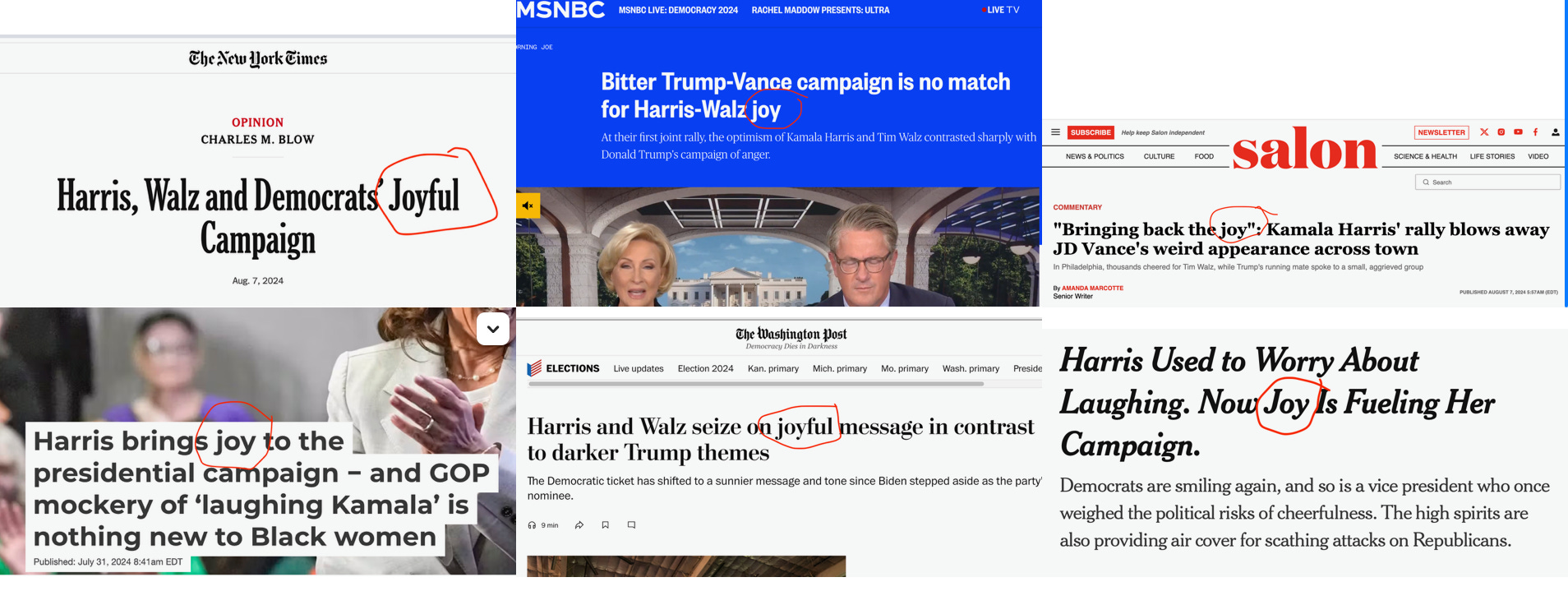
Task: Open the Salon hamburger menu
Action: (1056, 132)
